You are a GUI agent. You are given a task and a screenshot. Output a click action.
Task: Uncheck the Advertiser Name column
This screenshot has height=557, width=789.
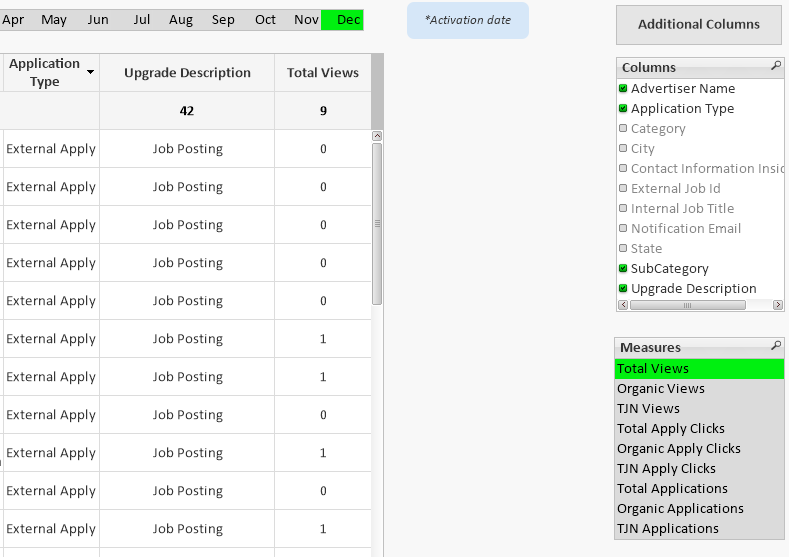(x=623, y=89)
